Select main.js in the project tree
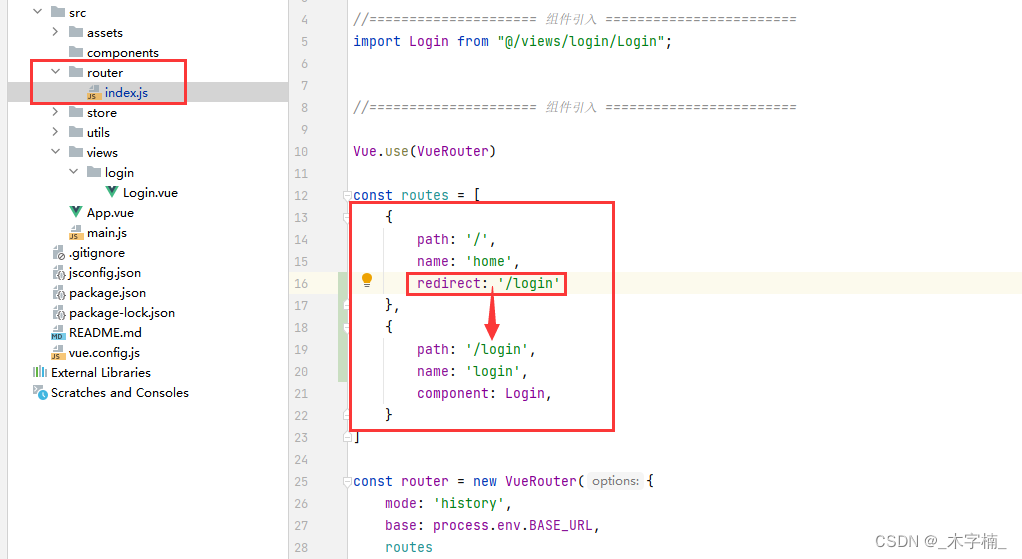 pos(107,233)
